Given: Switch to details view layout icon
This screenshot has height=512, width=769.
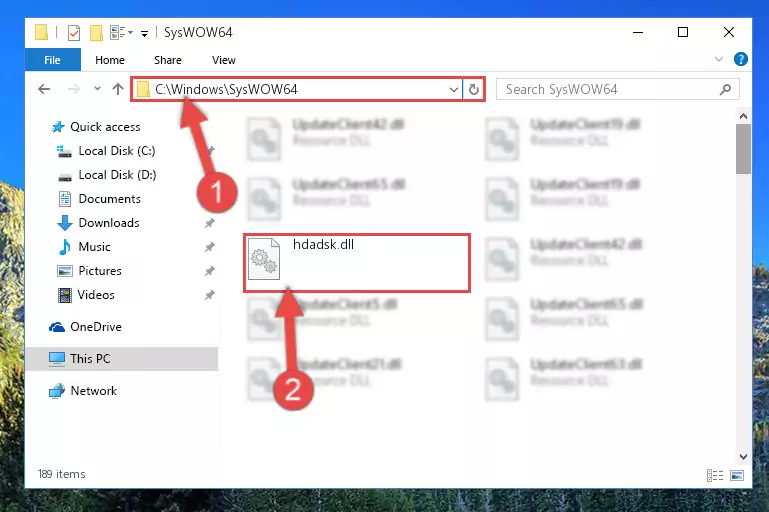Looking at the screenshot, I should click(x=715, y=475).
